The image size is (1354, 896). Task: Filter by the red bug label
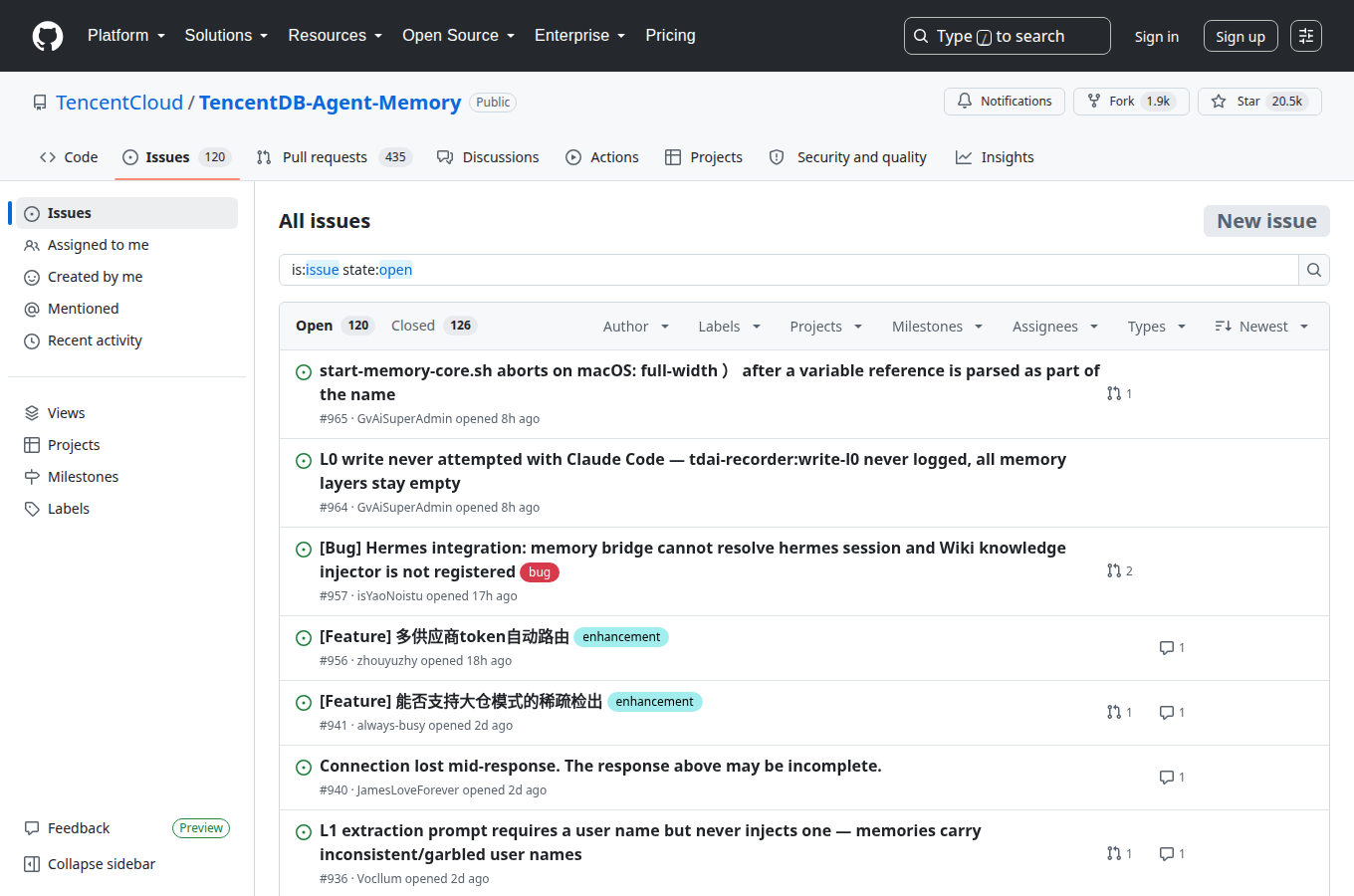(540, 572)
